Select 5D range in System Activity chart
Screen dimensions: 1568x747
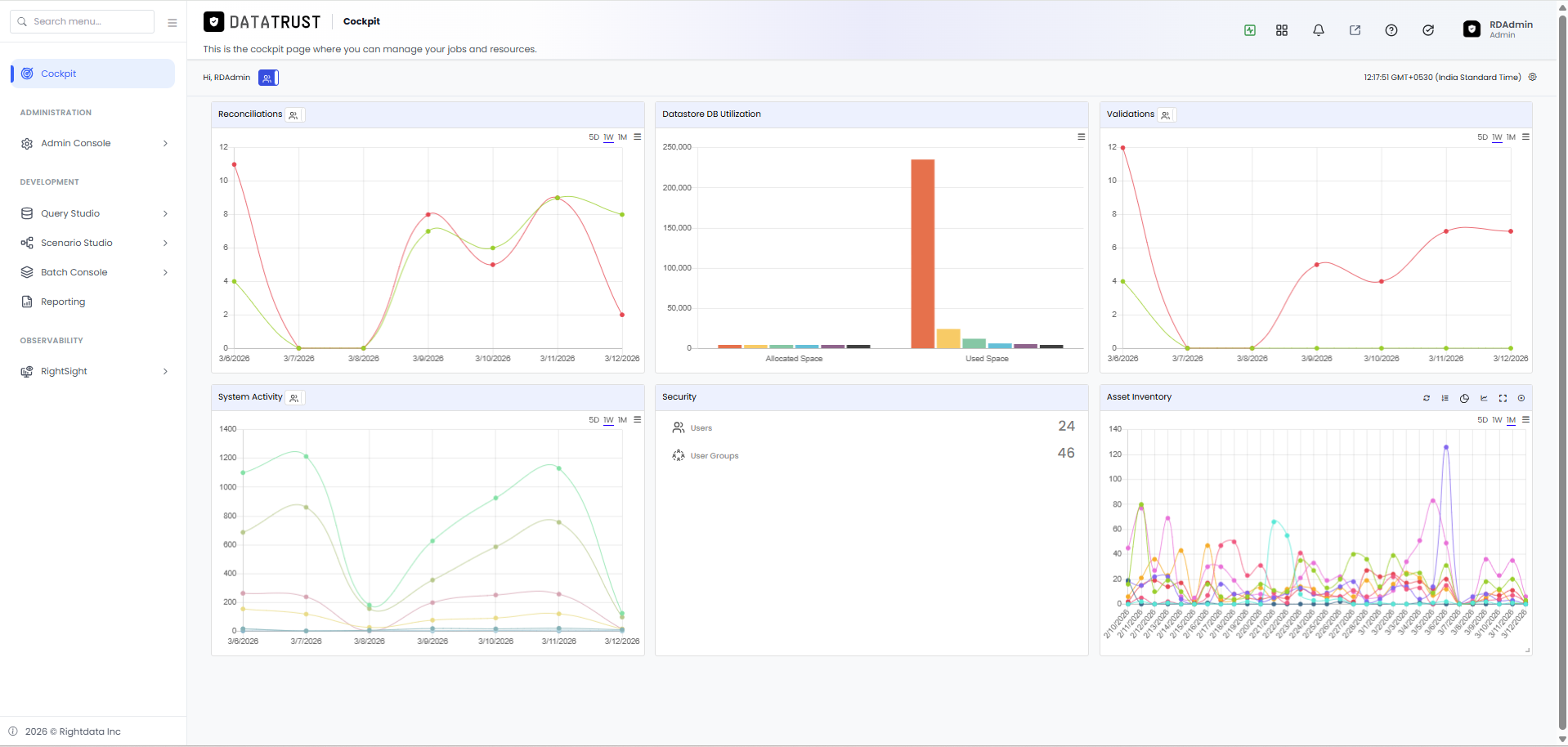[594, 420]
